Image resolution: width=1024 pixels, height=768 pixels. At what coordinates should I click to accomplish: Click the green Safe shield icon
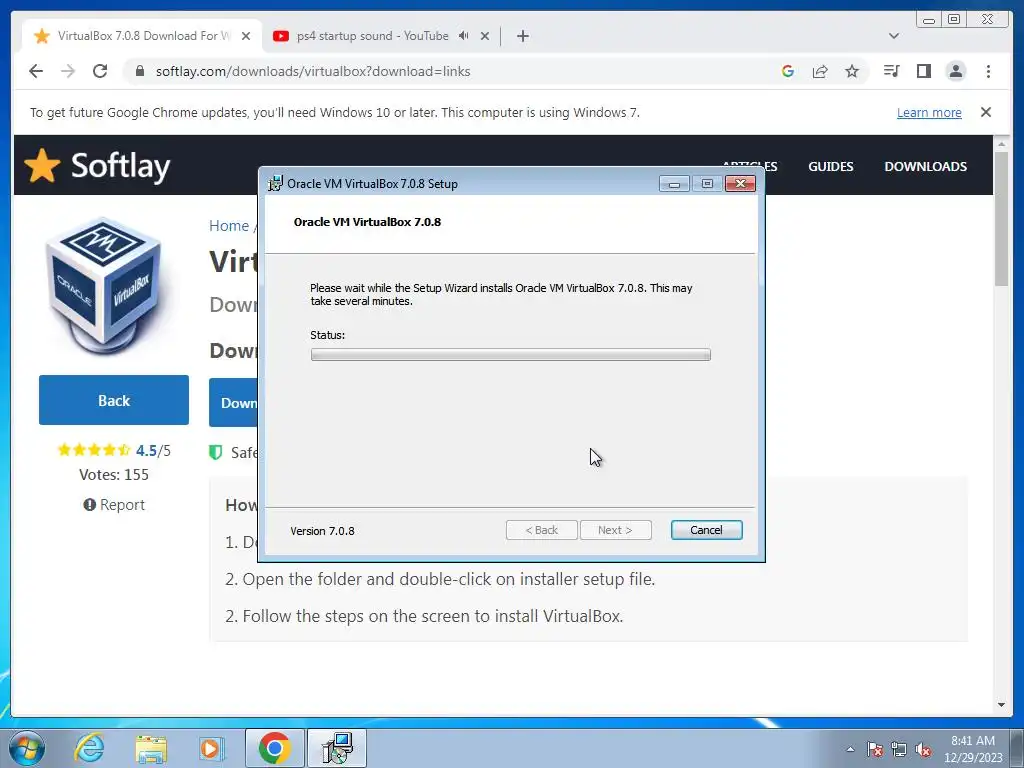[x=216, y=453]
